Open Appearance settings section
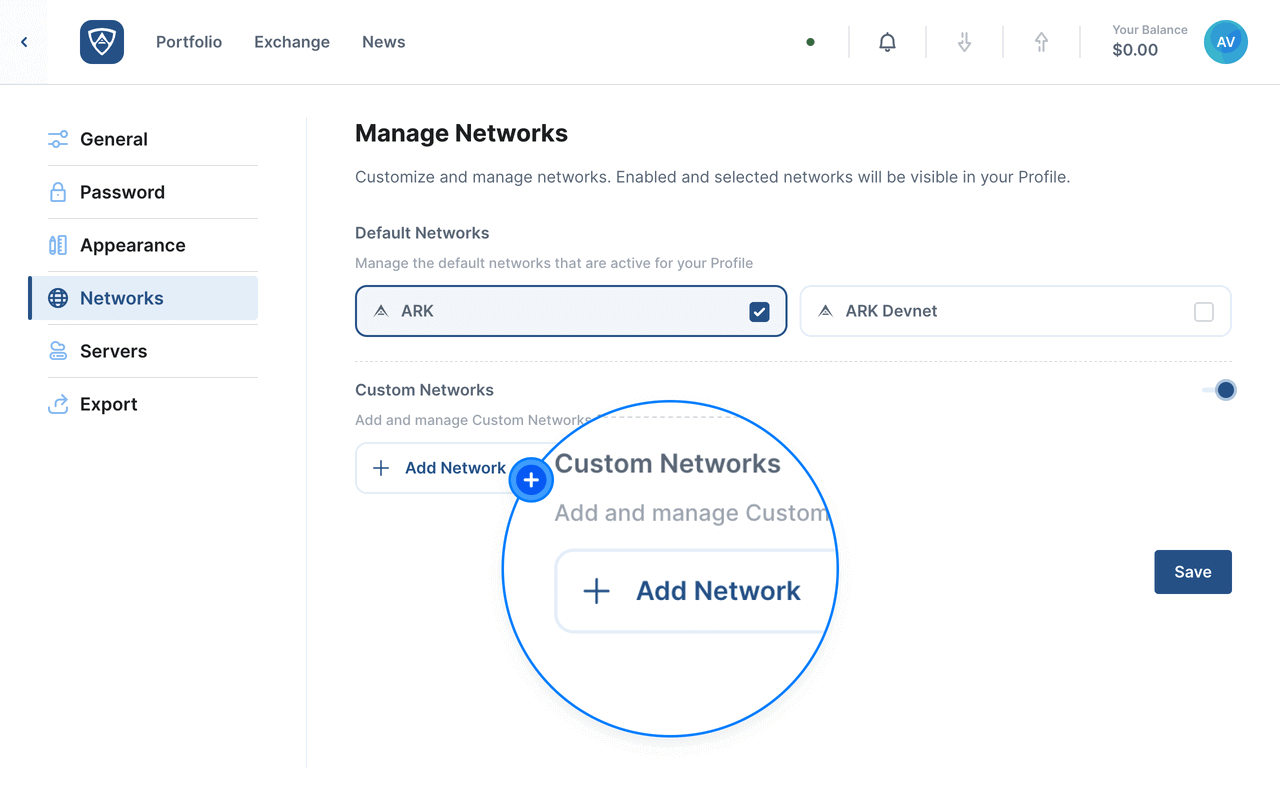The image size is (1280, 800). [x=133, y=245]
